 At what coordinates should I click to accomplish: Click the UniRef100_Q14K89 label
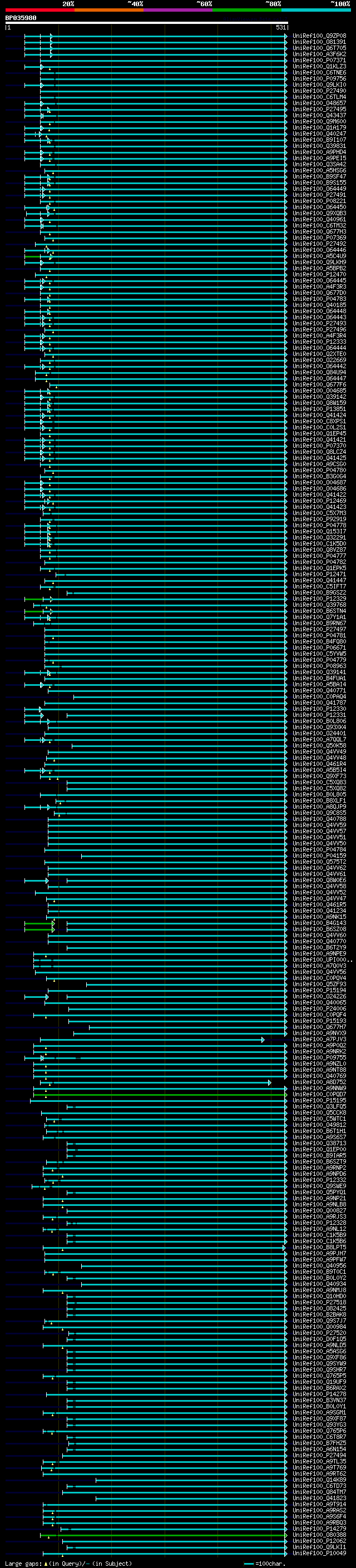(x=319, y=1480)
